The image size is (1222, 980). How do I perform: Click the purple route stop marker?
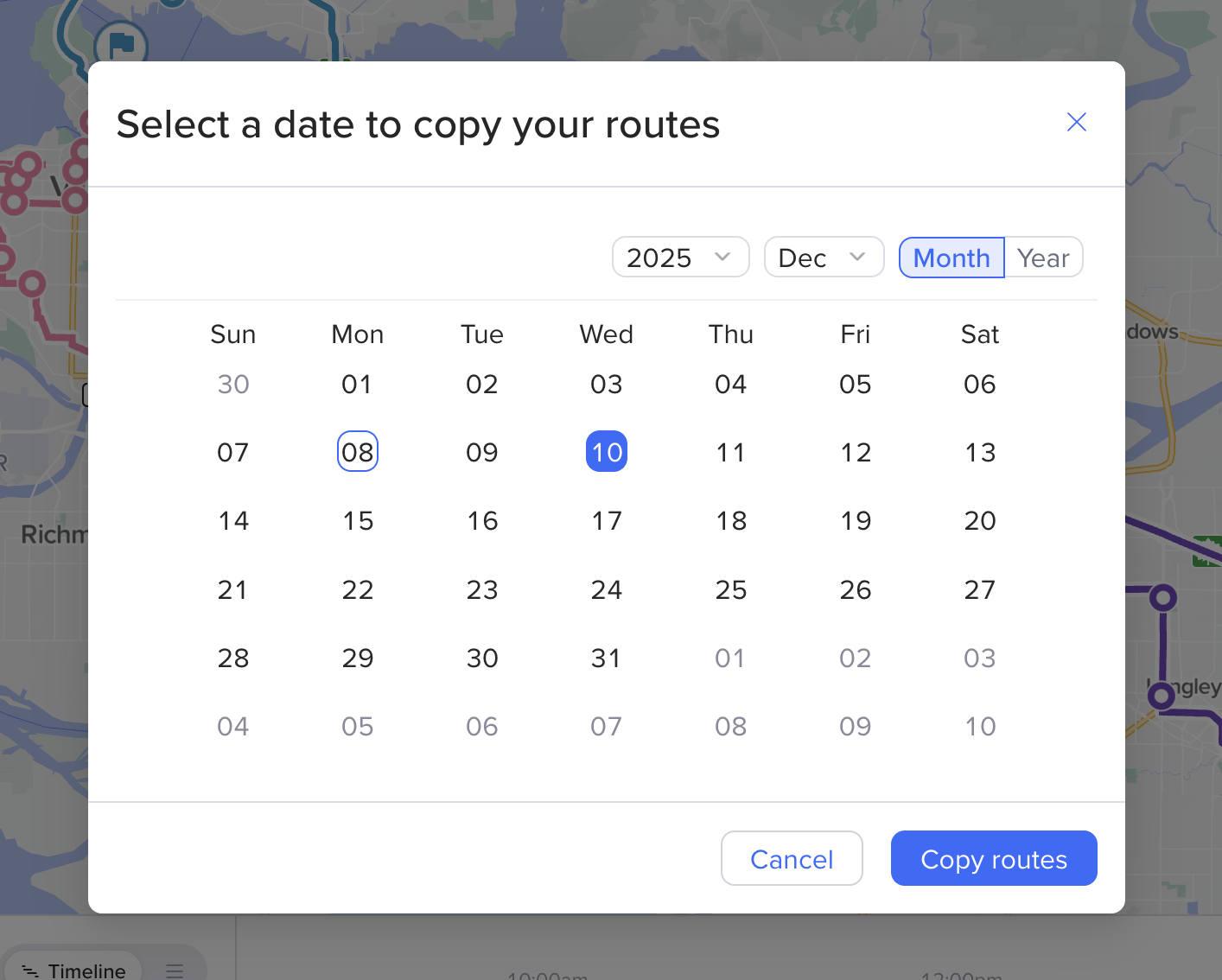[x=1163, y=597]
